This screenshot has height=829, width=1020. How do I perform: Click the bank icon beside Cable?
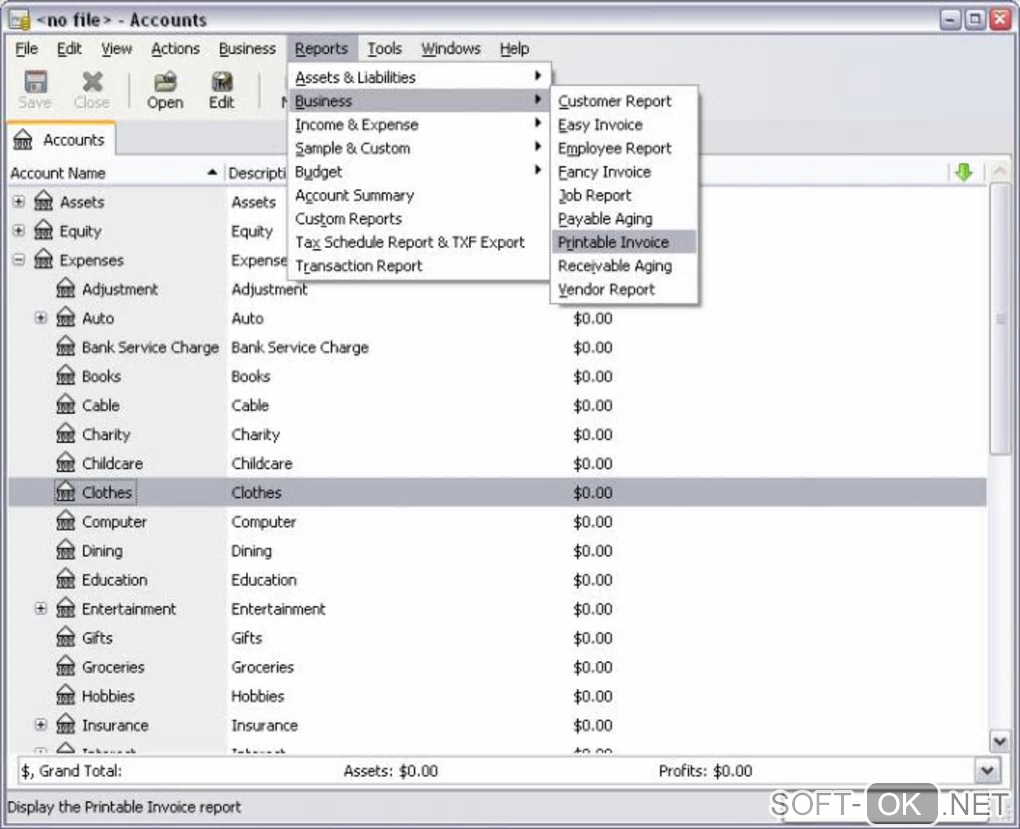click(66, 405)
